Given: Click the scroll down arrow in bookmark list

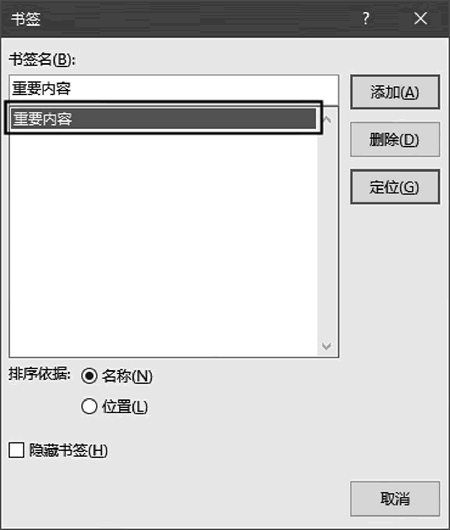Looking at the screenshot, I should coord(326,346).
